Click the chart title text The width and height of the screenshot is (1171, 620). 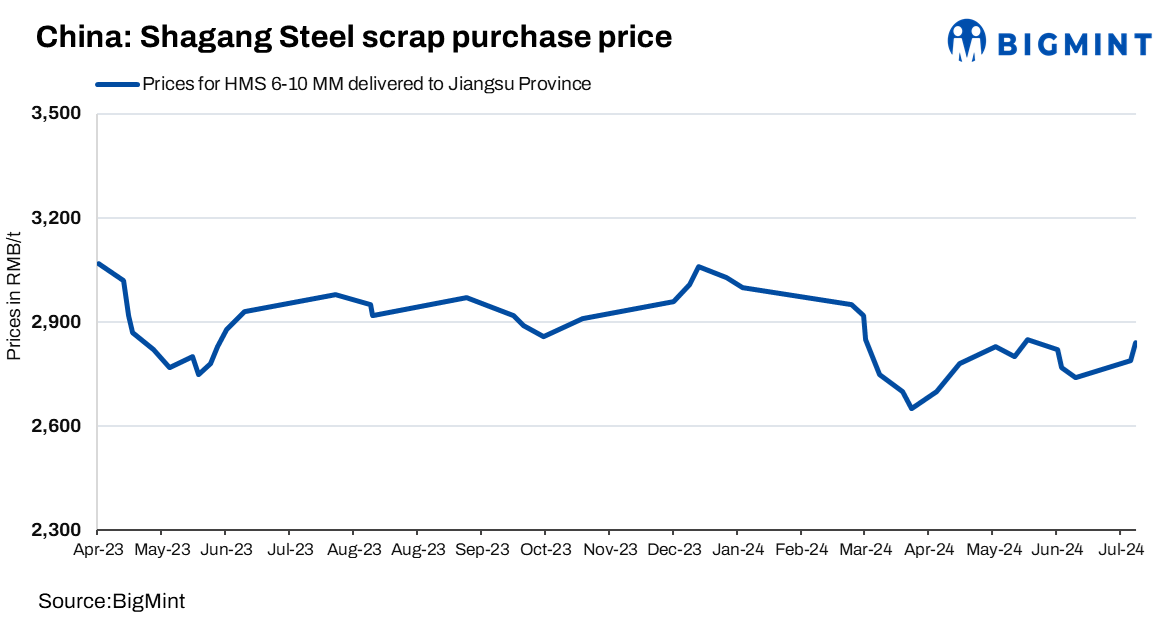353,37
